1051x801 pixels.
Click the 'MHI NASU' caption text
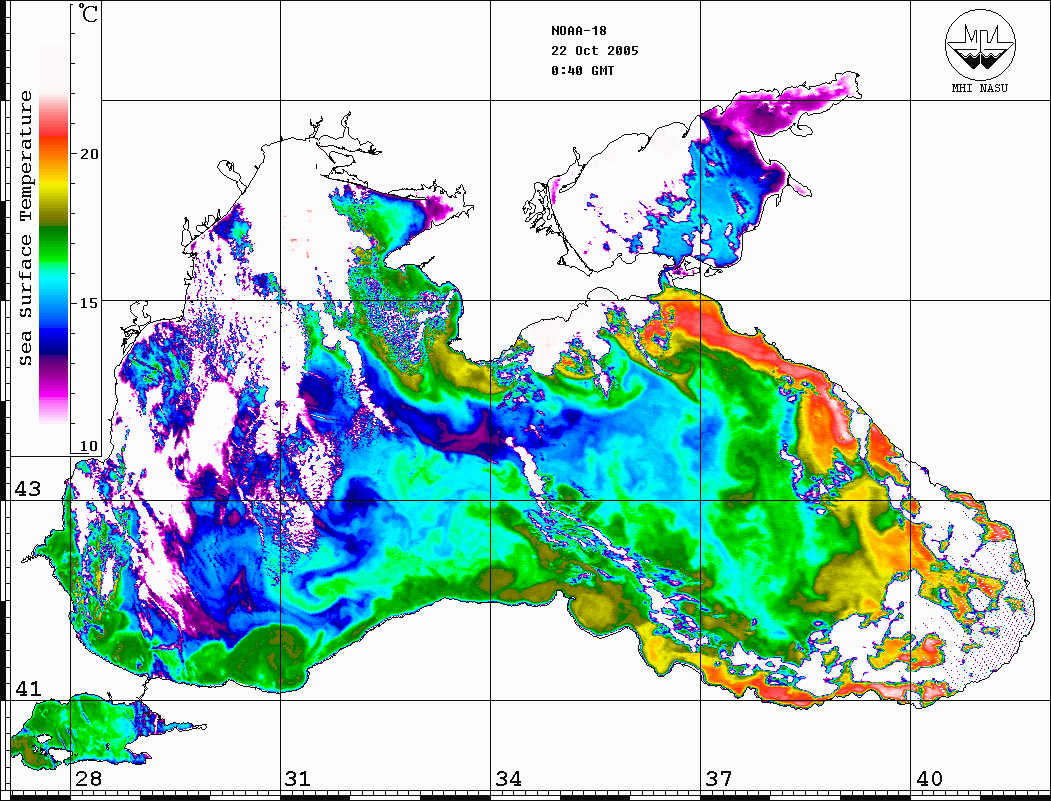pyautogui.click(x=980, y=88)
